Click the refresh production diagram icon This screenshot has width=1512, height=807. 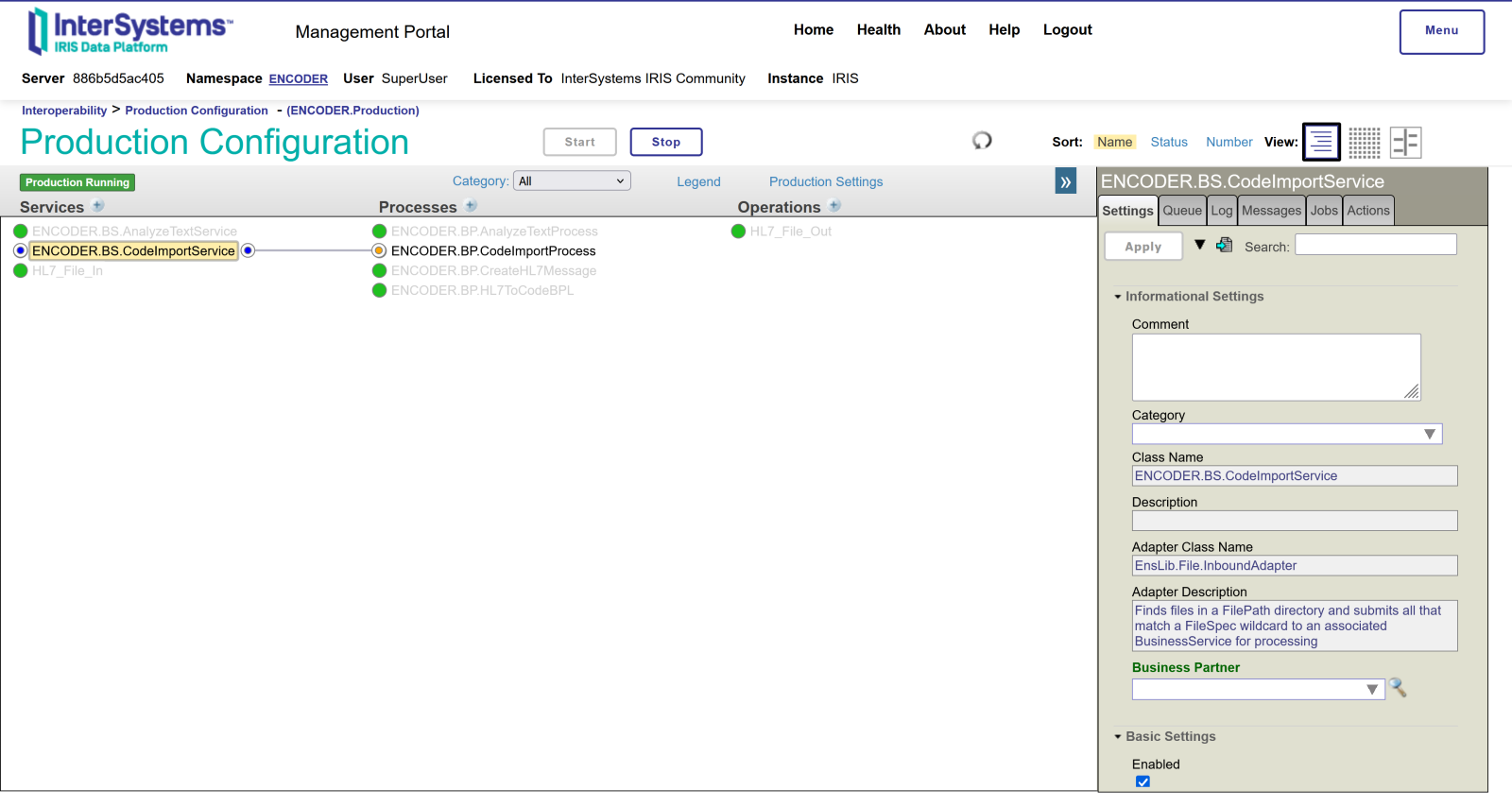tap(982, 141)
